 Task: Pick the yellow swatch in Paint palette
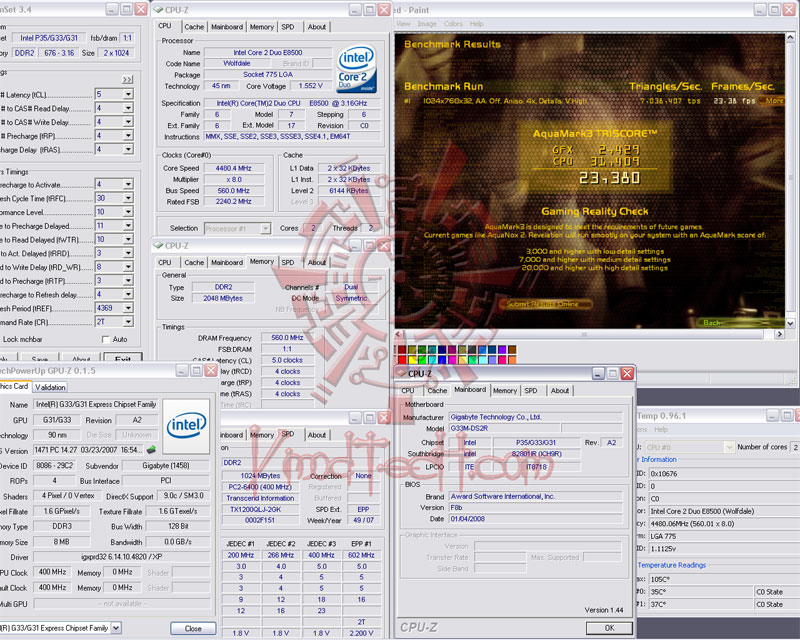[412, 360]
